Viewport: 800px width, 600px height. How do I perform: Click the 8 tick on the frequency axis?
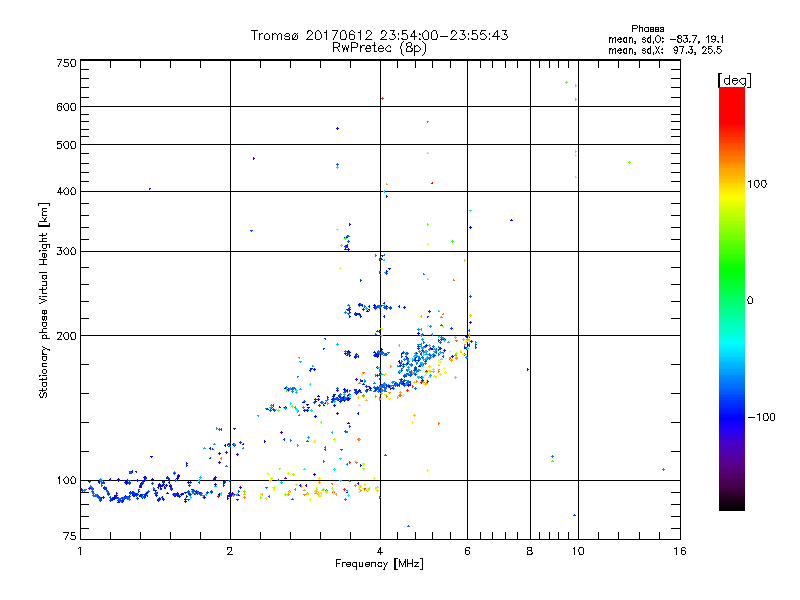pyautogui.click(x=530, y=551)
